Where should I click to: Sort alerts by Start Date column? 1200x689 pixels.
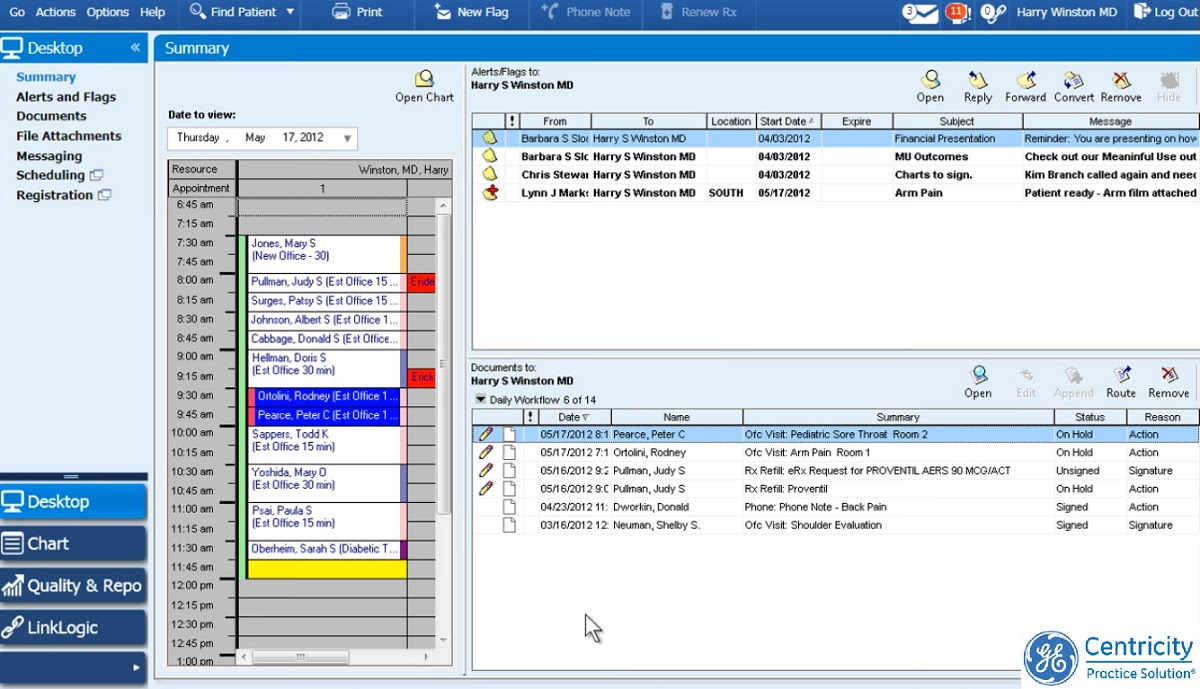(789, 121)
